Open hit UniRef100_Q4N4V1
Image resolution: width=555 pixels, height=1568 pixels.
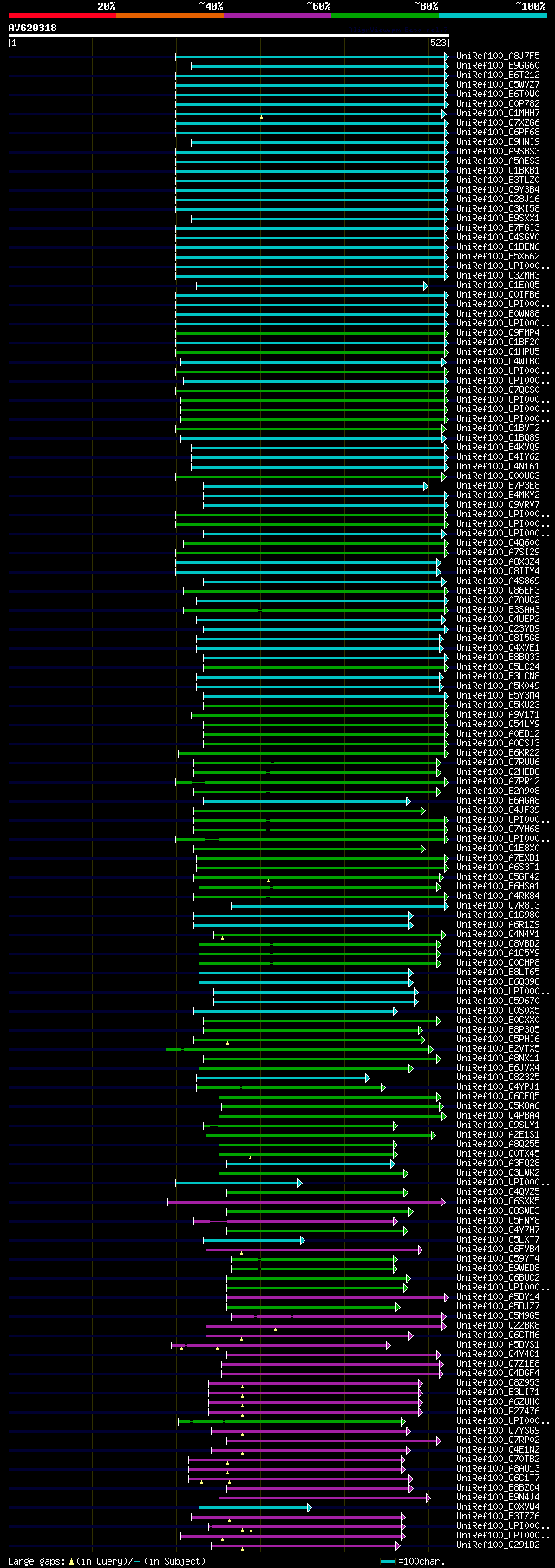pos(498,934)
